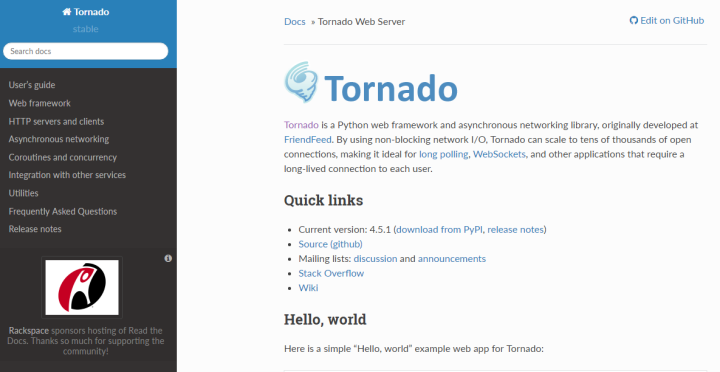Click the Quick links heading

(323, 201)
